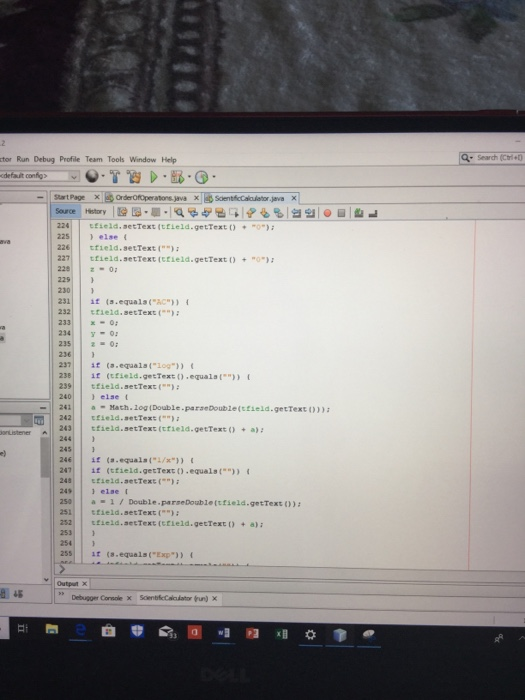Open File Explorer from taskbar

pyautogui.click(x=52, y=629)
